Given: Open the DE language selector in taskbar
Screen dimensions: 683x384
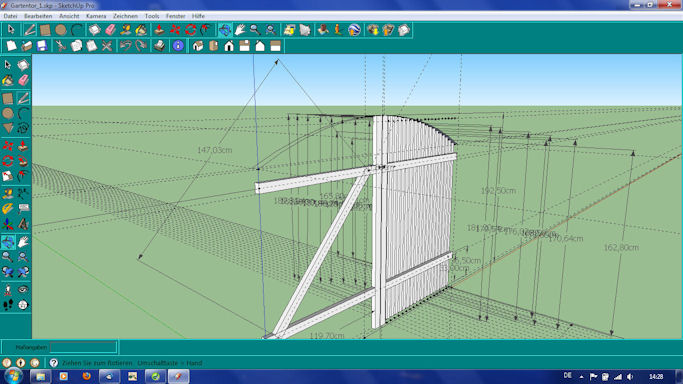Looking at the screenshot, I should coord(567,376).
